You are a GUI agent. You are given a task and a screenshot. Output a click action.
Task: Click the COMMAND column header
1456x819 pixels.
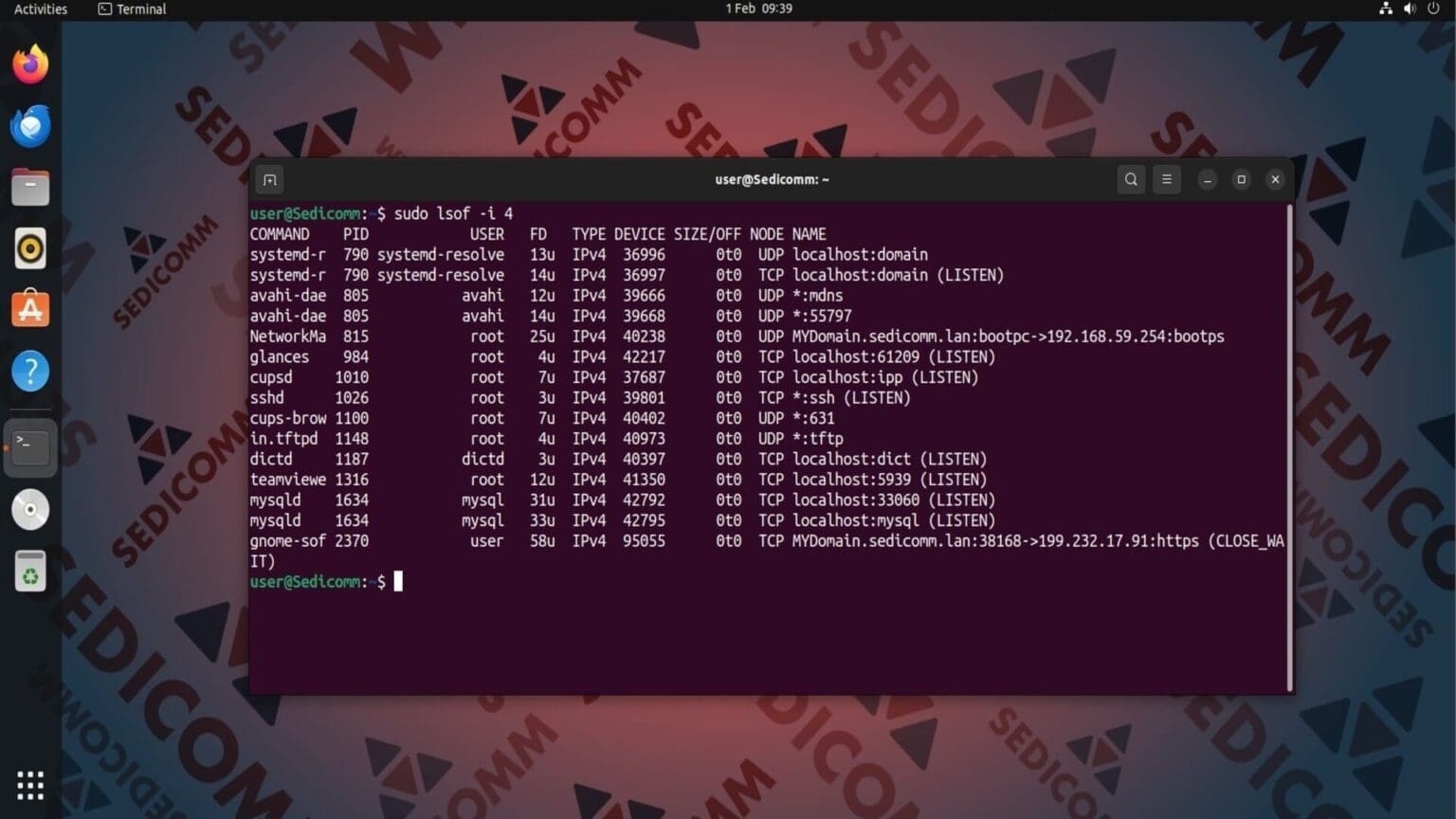pos(280,234)
